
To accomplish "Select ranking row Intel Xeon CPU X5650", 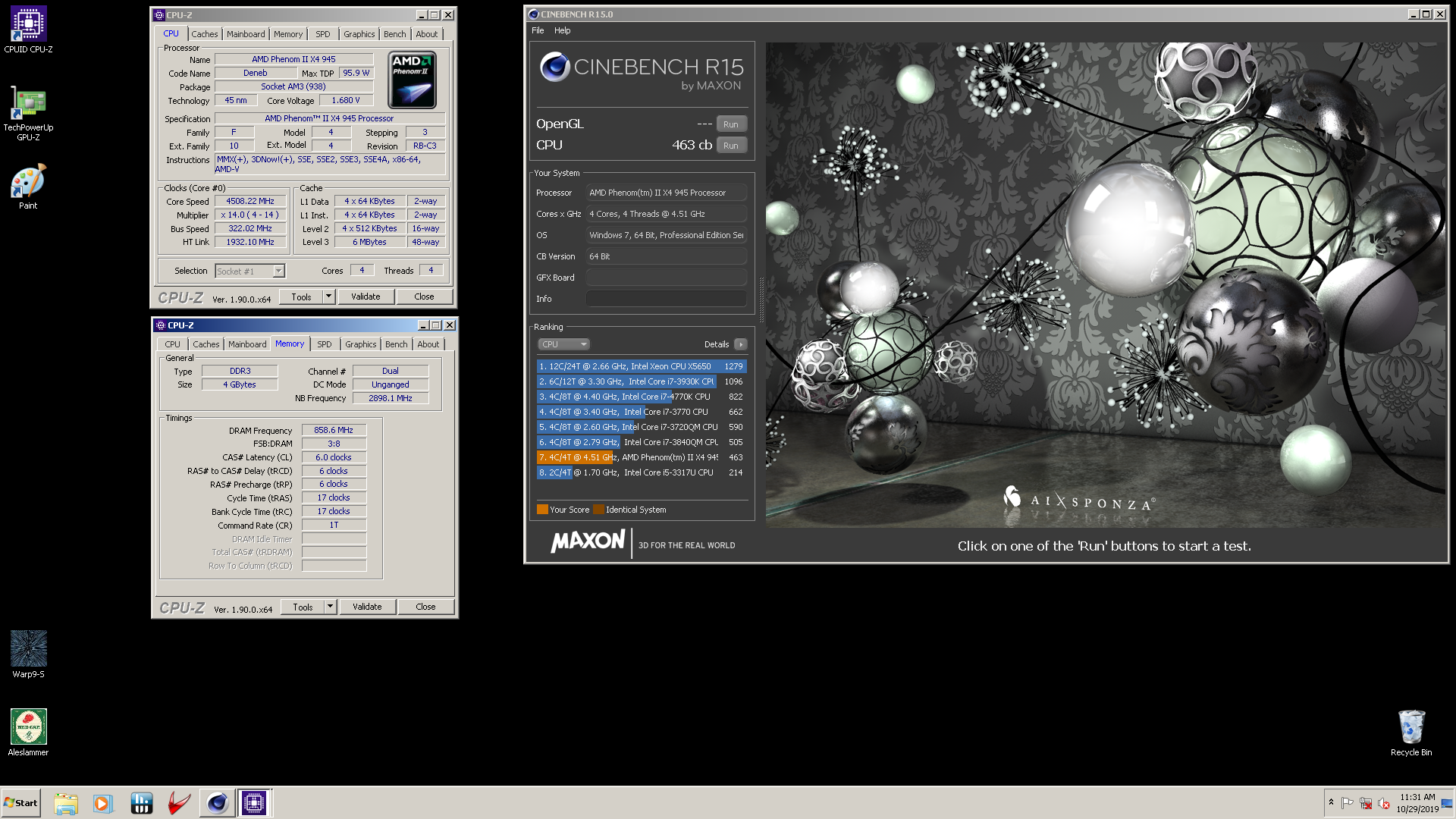I will click(x=642, y=366).
